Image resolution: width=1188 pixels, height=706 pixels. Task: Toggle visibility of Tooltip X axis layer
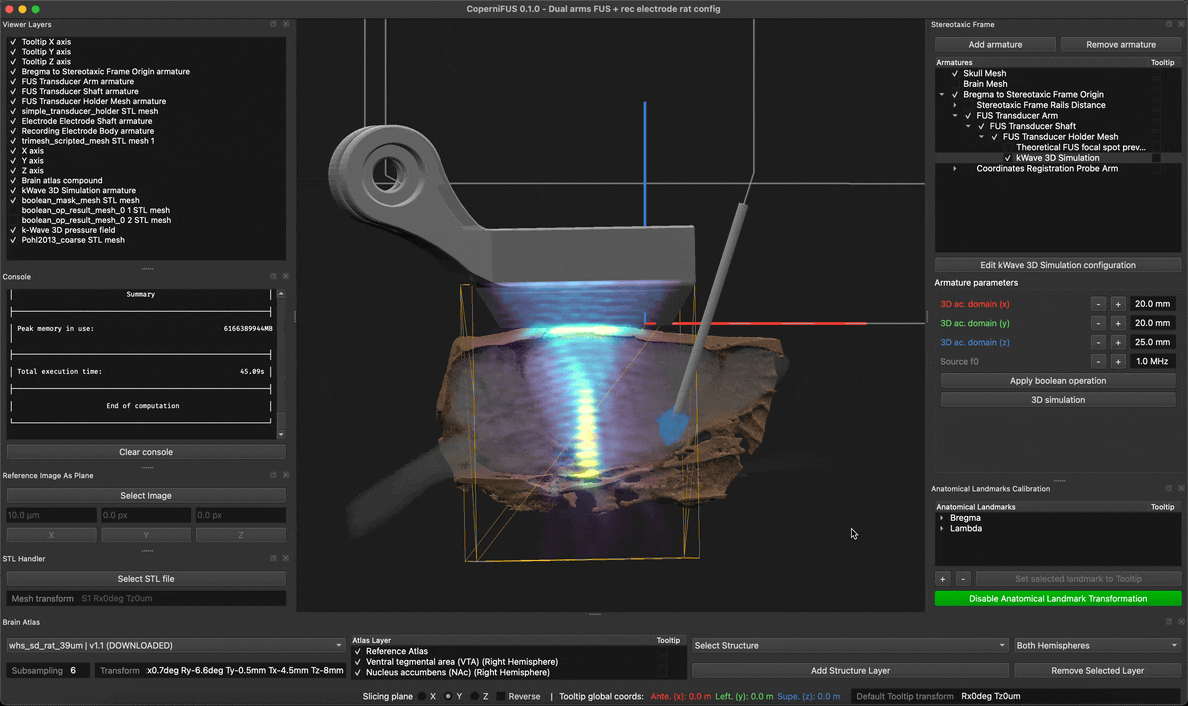13,42
